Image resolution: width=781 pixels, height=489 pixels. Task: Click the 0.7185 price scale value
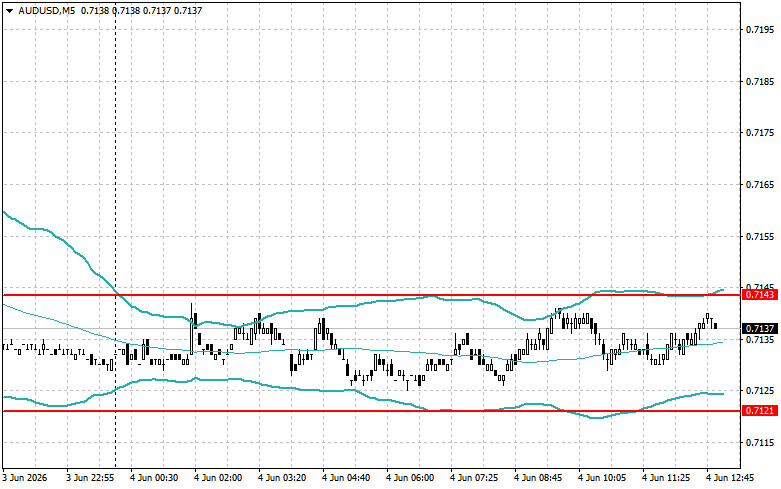point(760,81)
